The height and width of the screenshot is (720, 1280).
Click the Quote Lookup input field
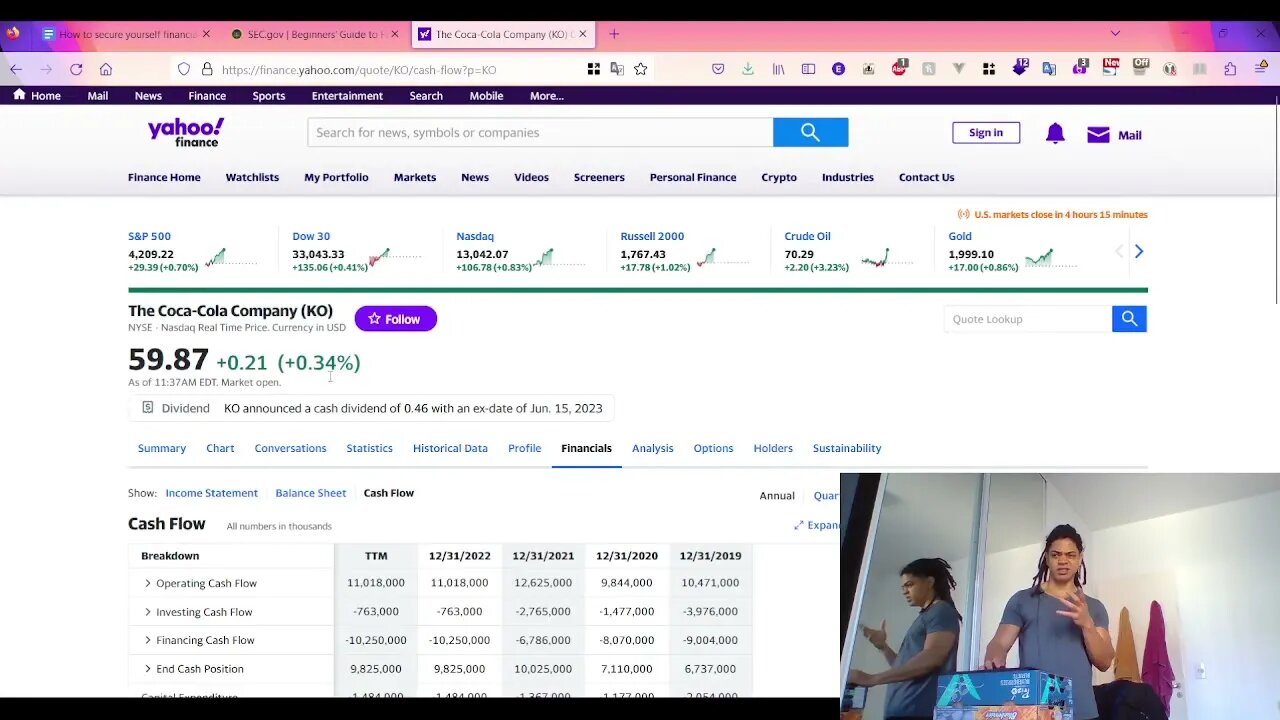pyautogui.click(x=1028, y=319)
